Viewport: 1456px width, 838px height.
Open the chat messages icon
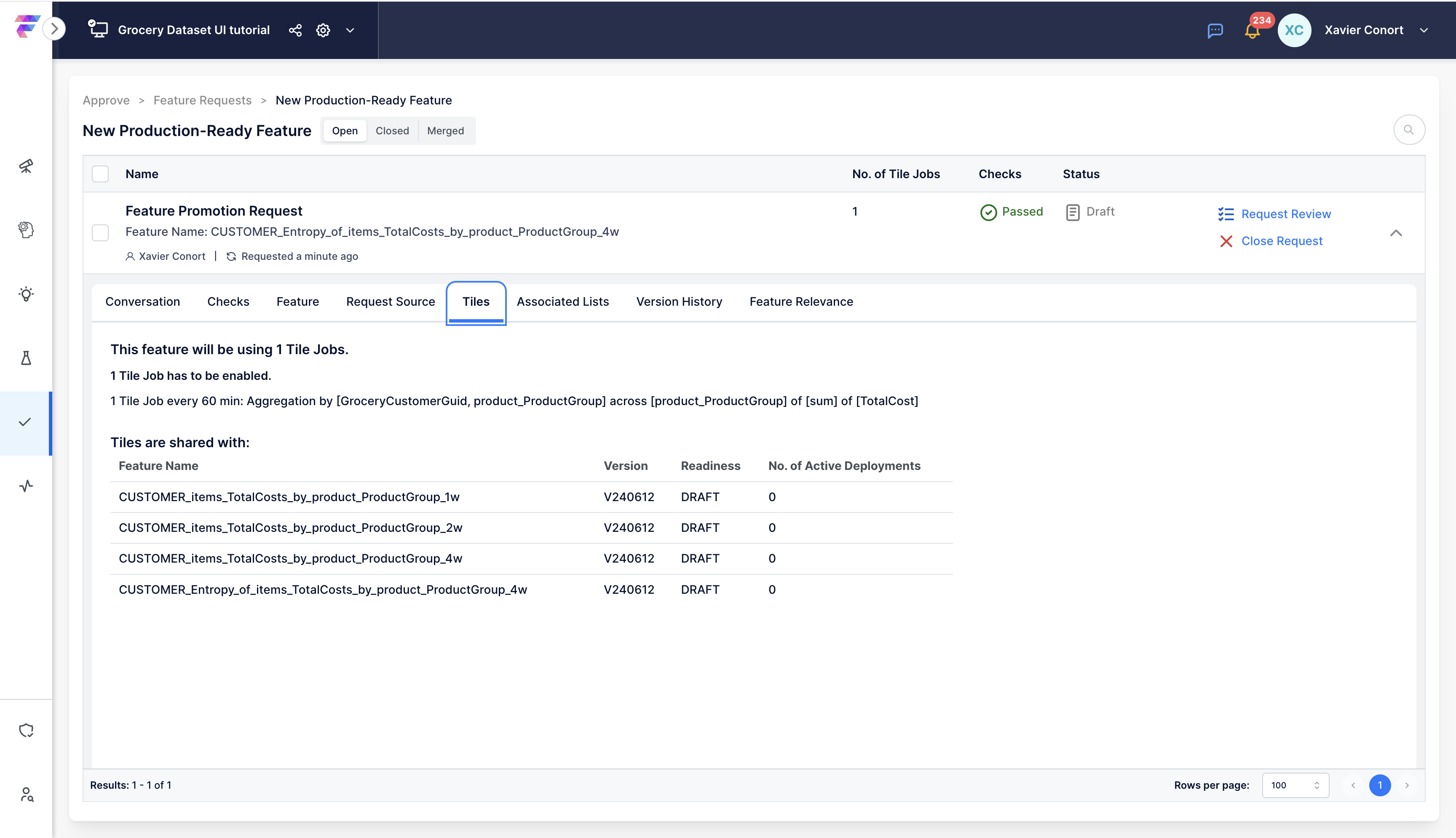[x=1215, y=30]
